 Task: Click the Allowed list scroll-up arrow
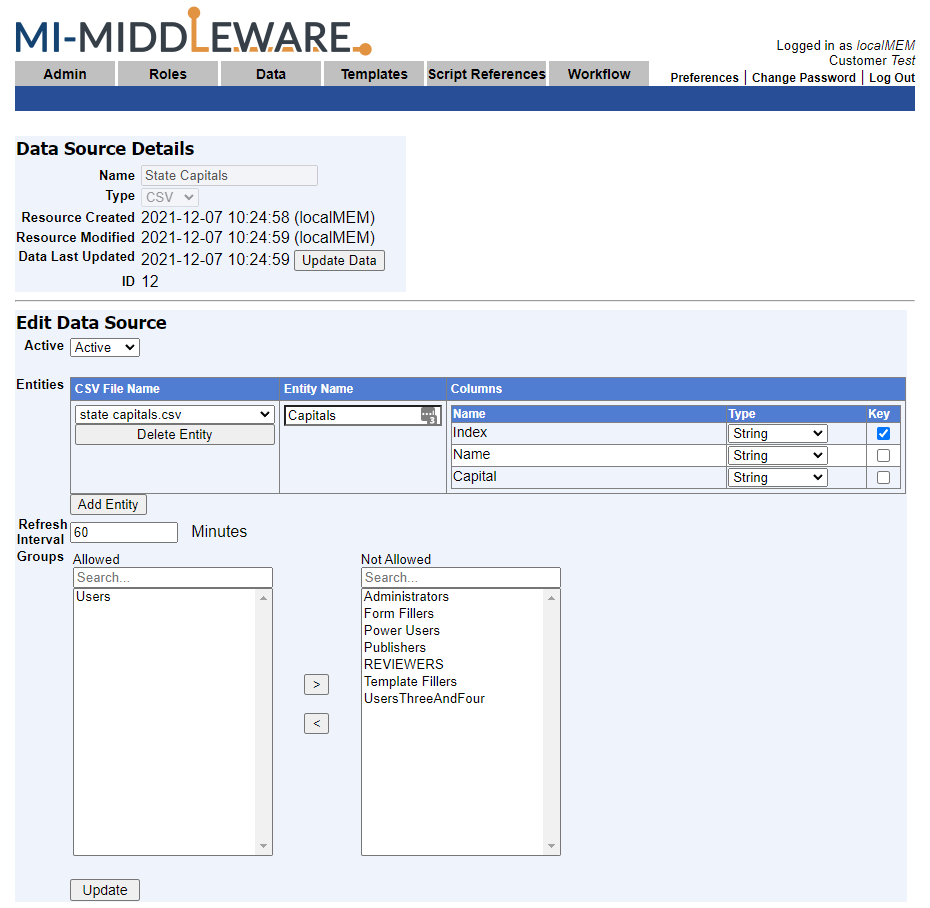263,598
